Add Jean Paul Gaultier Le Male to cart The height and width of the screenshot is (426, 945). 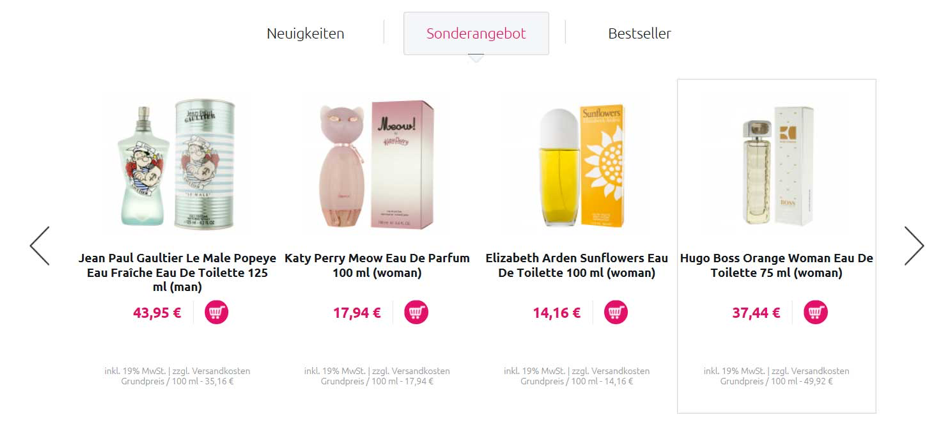coord(217,312)
